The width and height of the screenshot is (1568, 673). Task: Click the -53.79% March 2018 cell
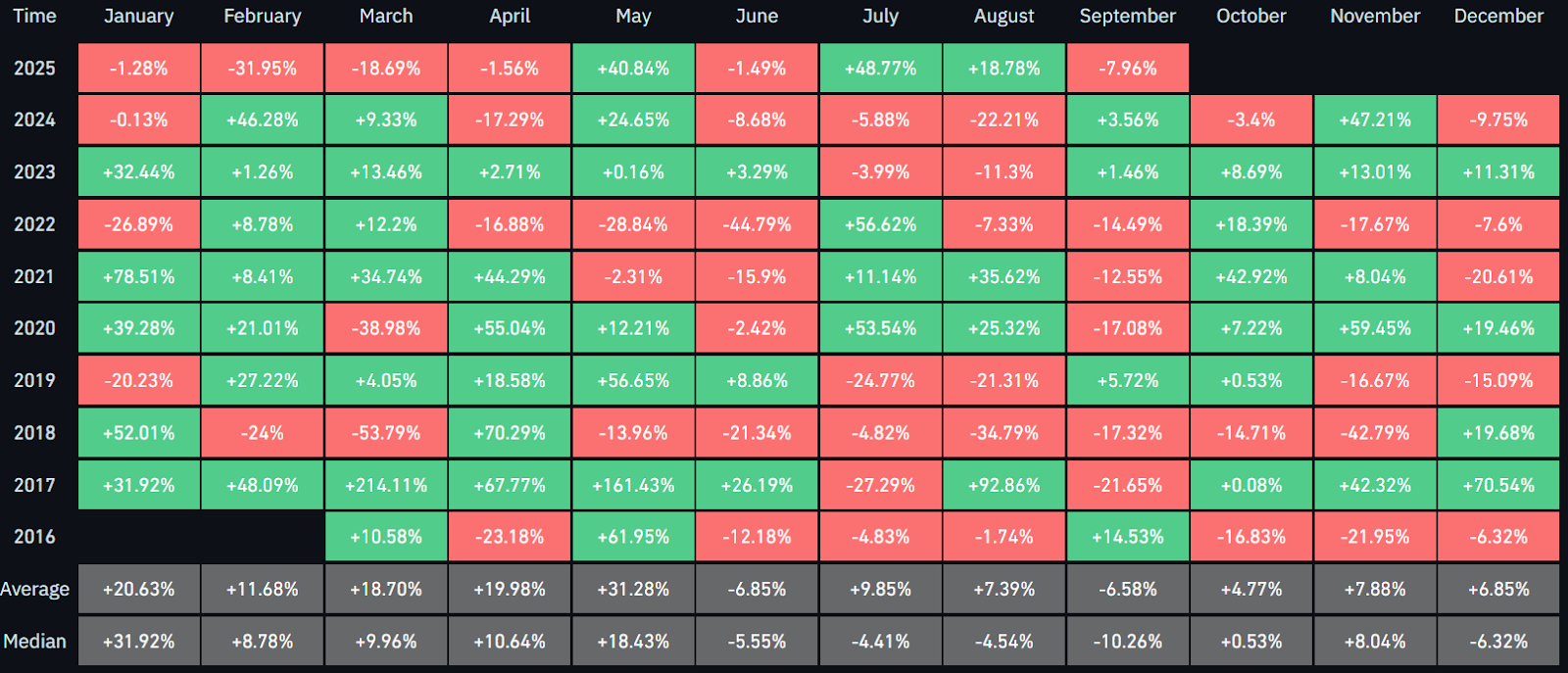[x=386, y=433]
